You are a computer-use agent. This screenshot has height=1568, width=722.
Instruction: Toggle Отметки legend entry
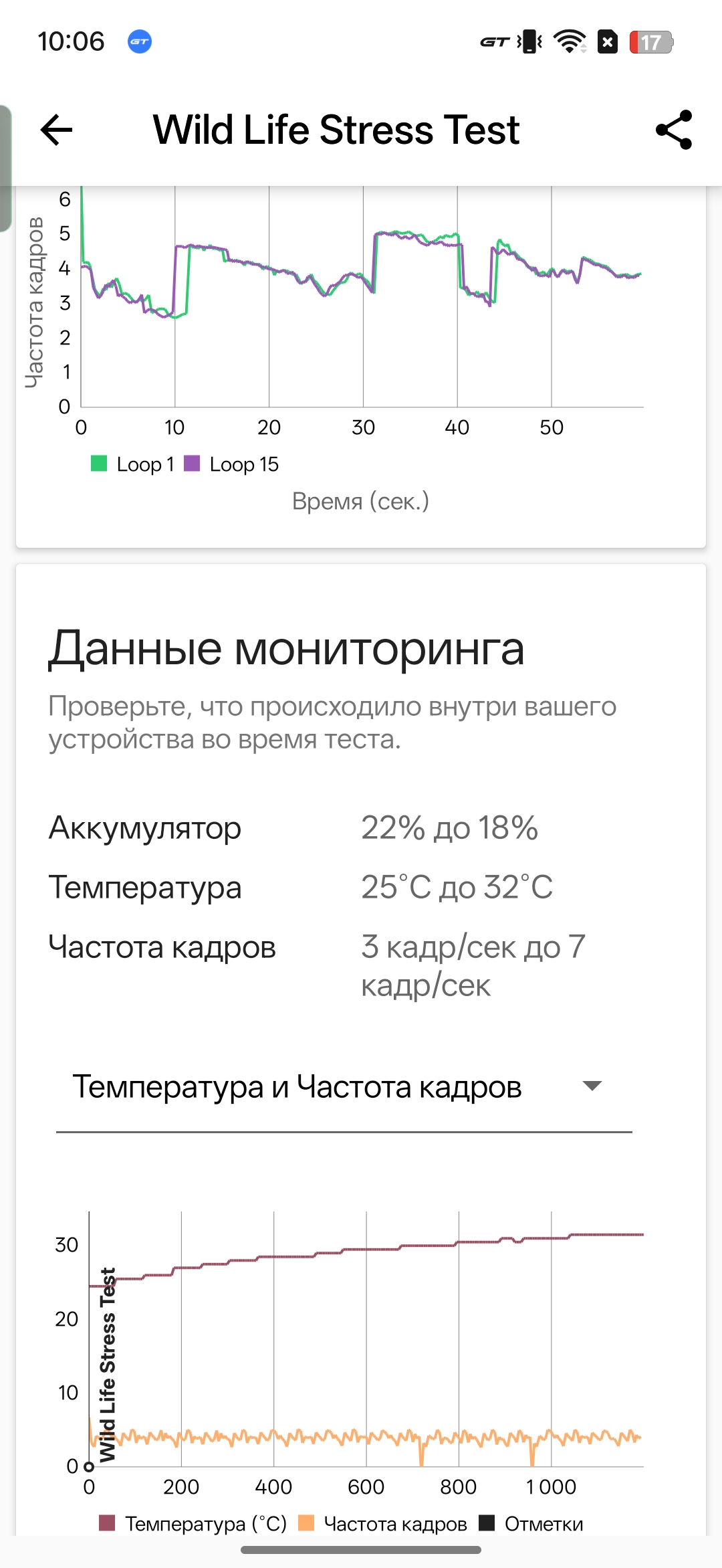coord(531,1524)
